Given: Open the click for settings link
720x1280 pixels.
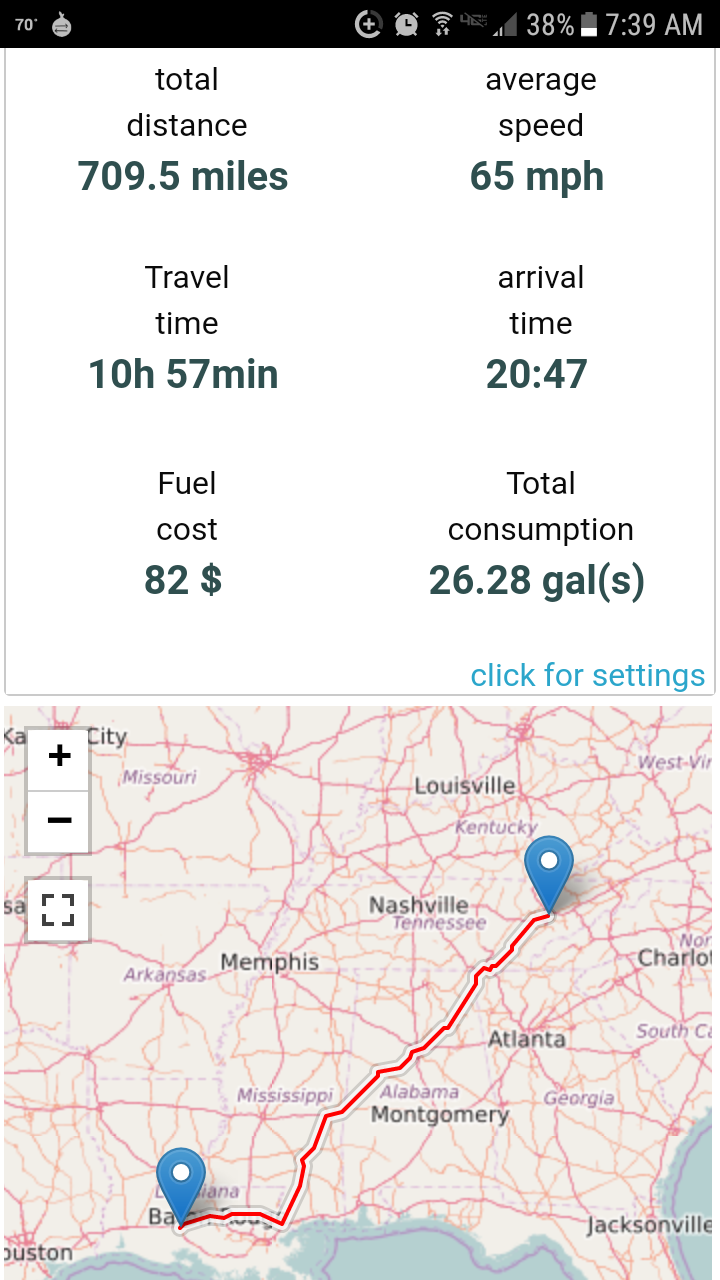Looking at the screenshot, I should 588,676.
